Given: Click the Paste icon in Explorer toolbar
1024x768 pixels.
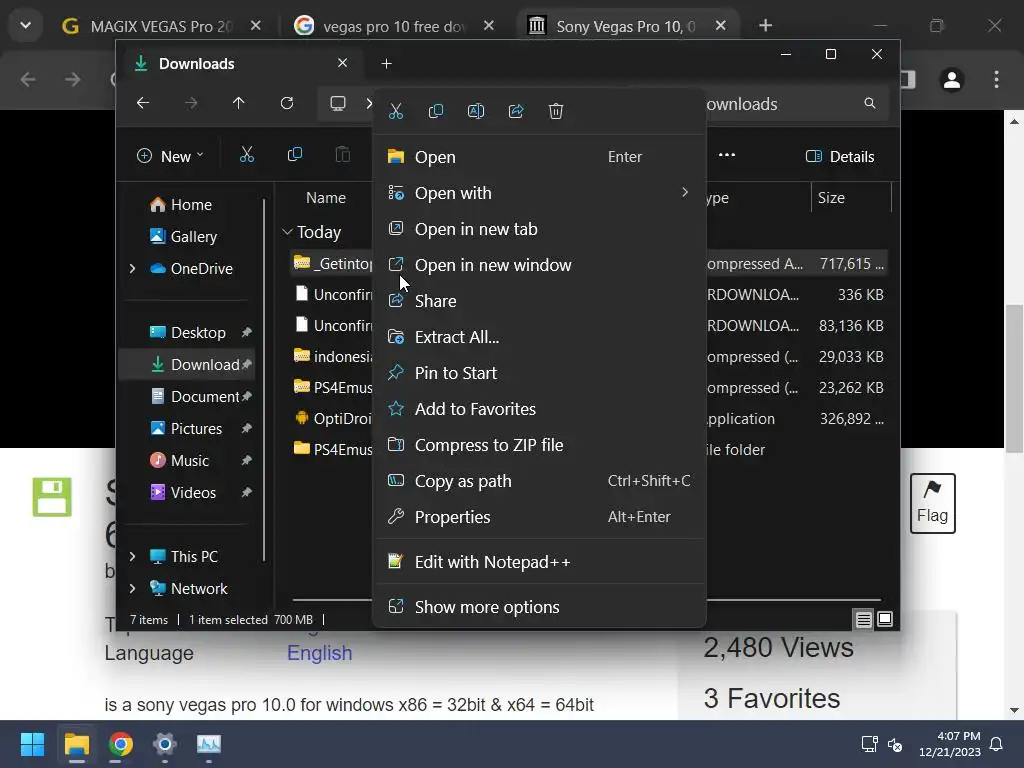Looking at the screenshot, I should click(x=342, y=155).
